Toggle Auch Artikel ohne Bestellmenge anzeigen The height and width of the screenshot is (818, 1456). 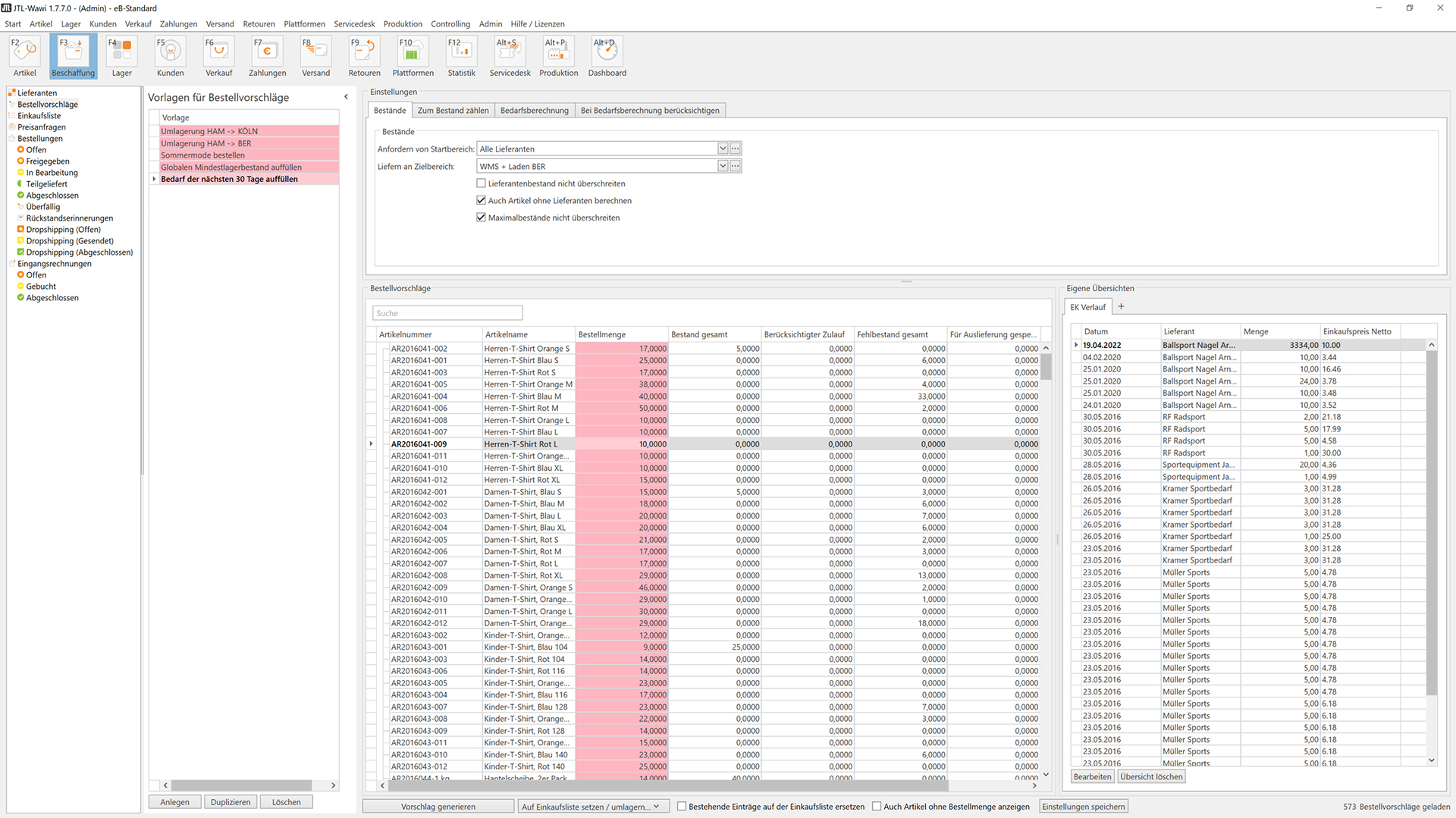877,807
